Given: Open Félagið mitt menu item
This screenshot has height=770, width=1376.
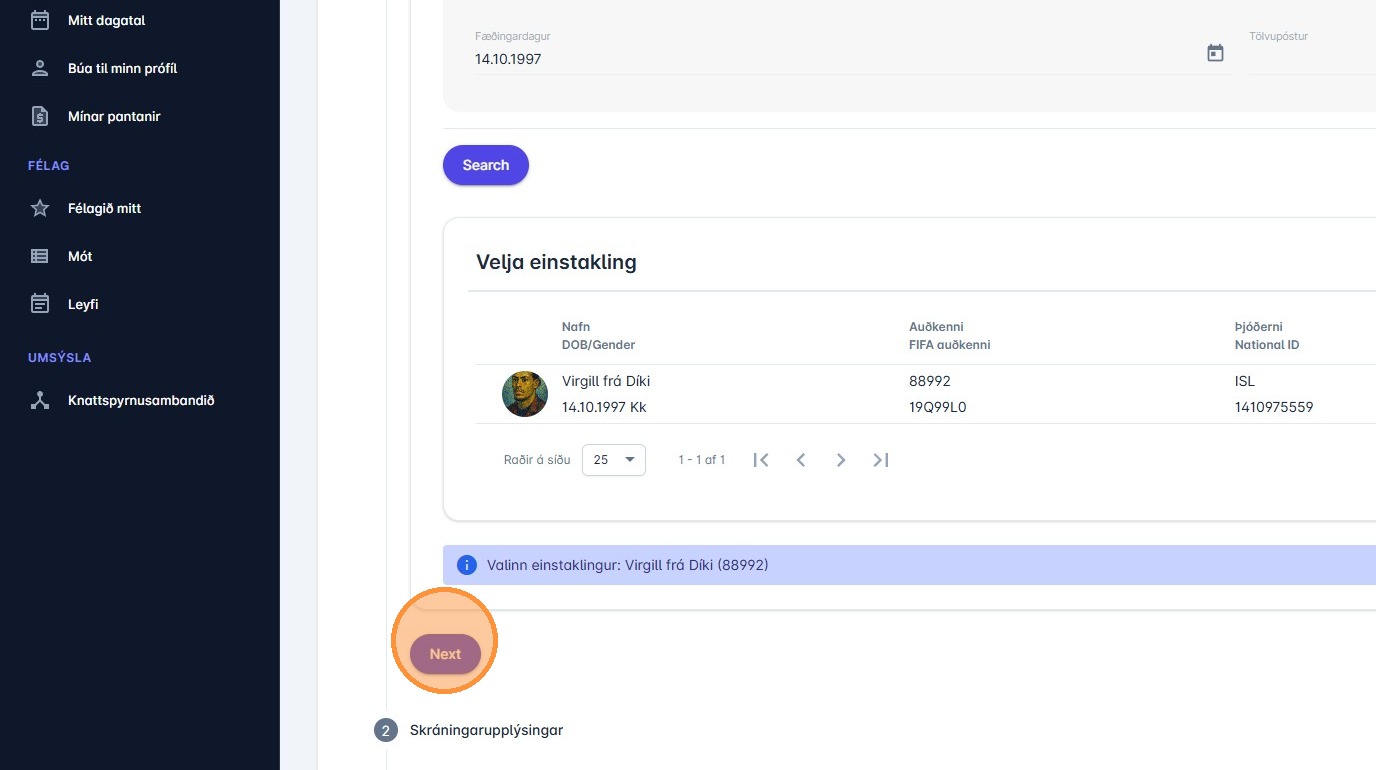Looking at the screenshot, I should (x=104, y=208).
